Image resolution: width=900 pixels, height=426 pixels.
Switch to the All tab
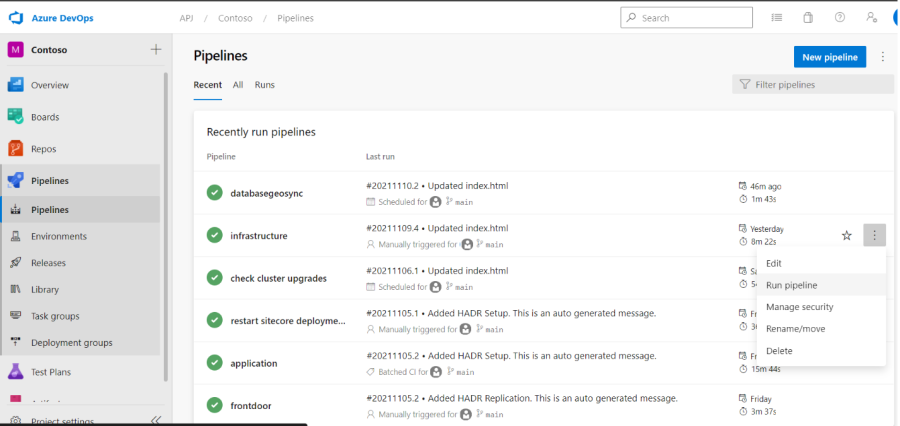pos(238,85)
